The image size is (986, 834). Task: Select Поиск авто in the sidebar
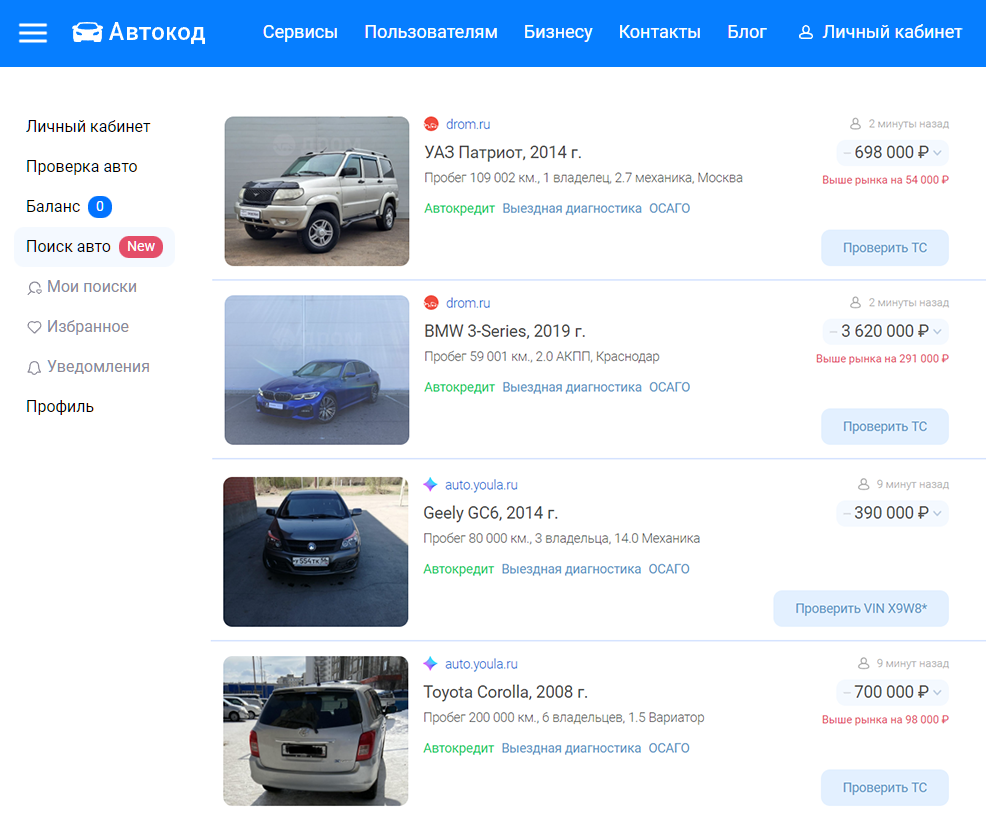[x=94, y=247]
